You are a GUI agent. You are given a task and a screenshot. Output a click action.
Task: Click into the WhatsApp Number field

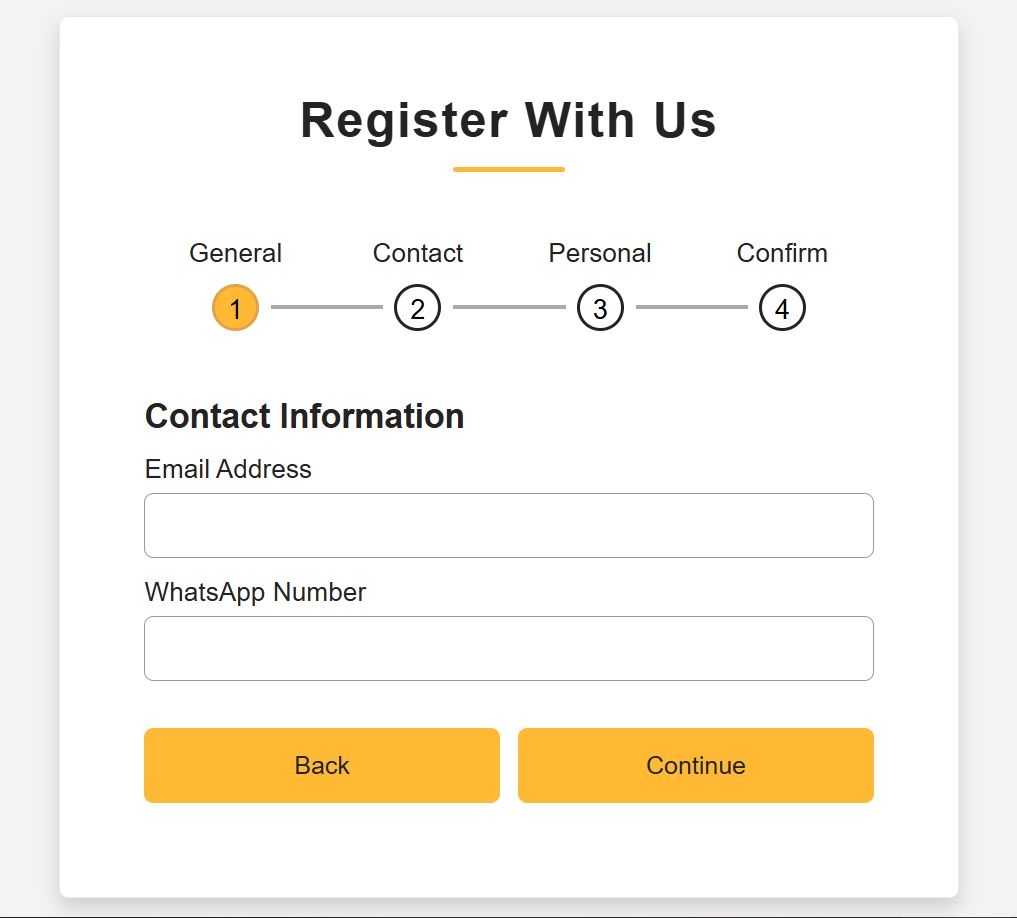tap(508, 648)
